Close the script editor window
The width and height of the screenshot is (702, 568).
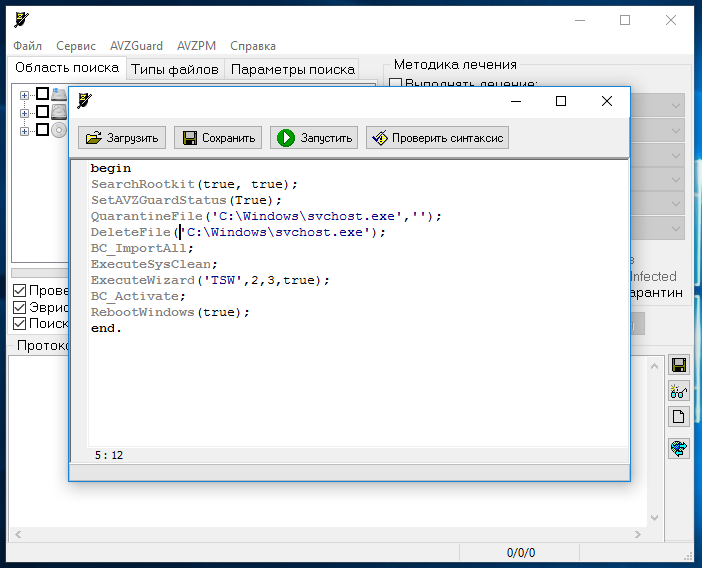(607, 101)
